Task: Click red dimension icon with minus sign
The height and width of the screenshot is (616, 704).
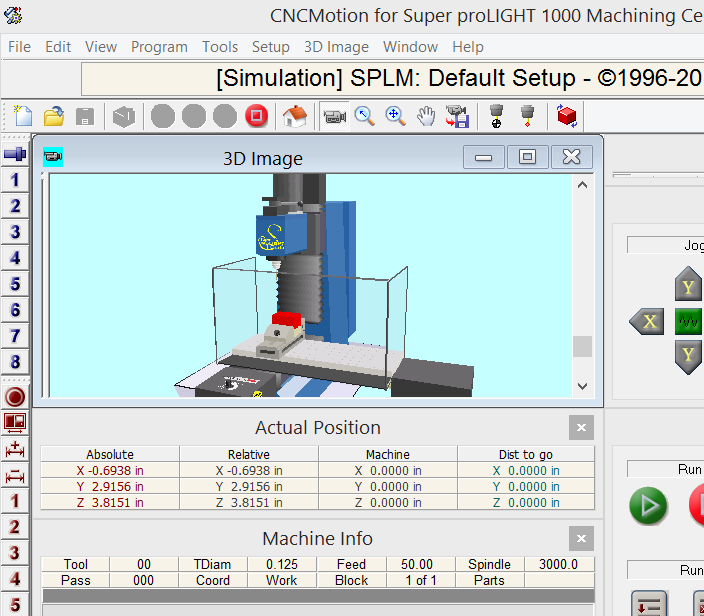Action: [x=15, y=475]
